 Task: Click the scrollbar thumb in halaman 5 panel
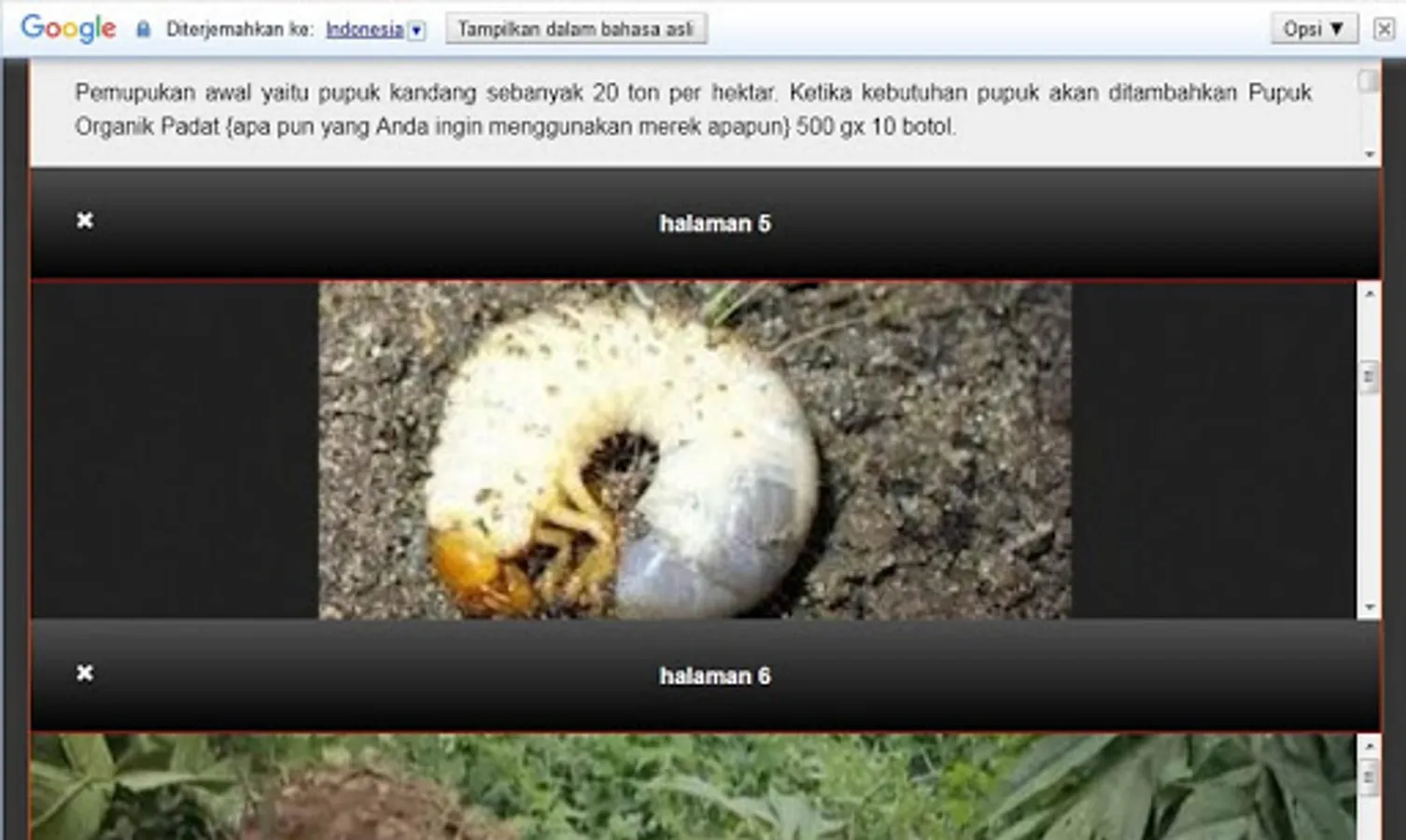1369,377
